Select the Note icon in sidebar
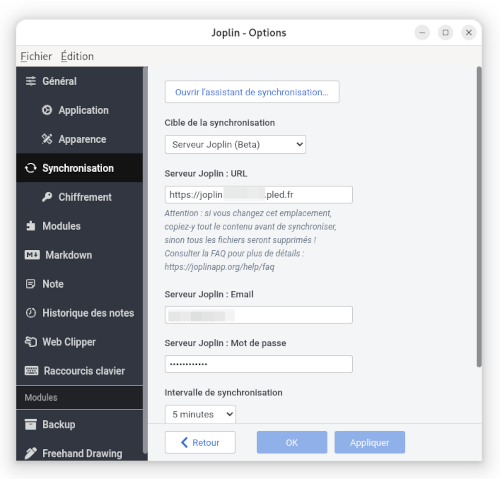This screenshot has width=500, height=479. 30,284
